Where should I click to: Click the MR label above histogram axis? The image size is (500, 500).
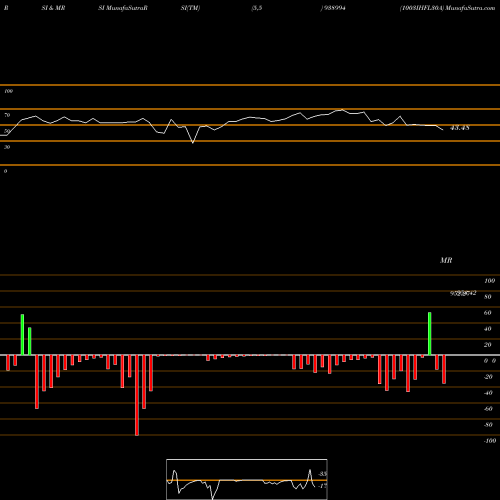tap(446, 260)
